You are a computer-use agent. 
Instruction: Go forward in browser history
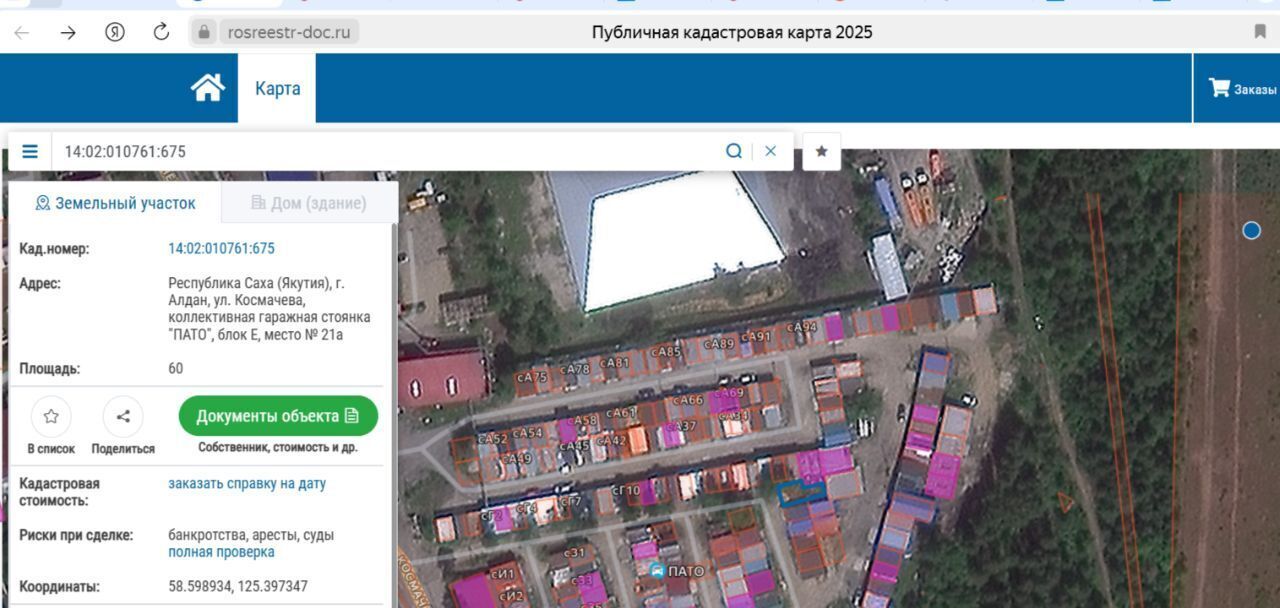coord(68,32)
